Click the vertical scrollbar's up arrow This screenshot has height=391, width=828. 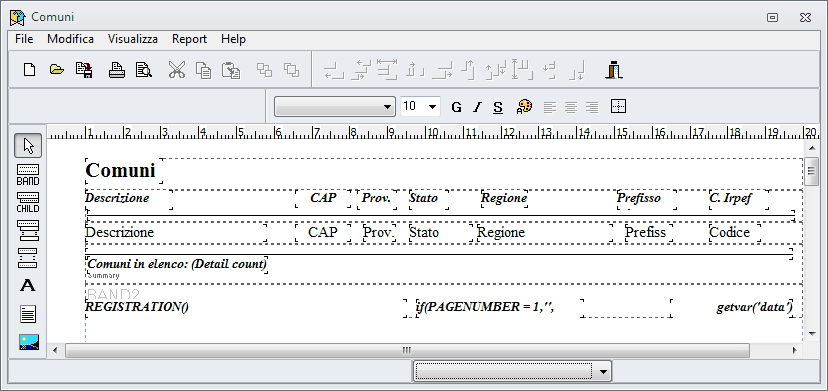(812, 147)
